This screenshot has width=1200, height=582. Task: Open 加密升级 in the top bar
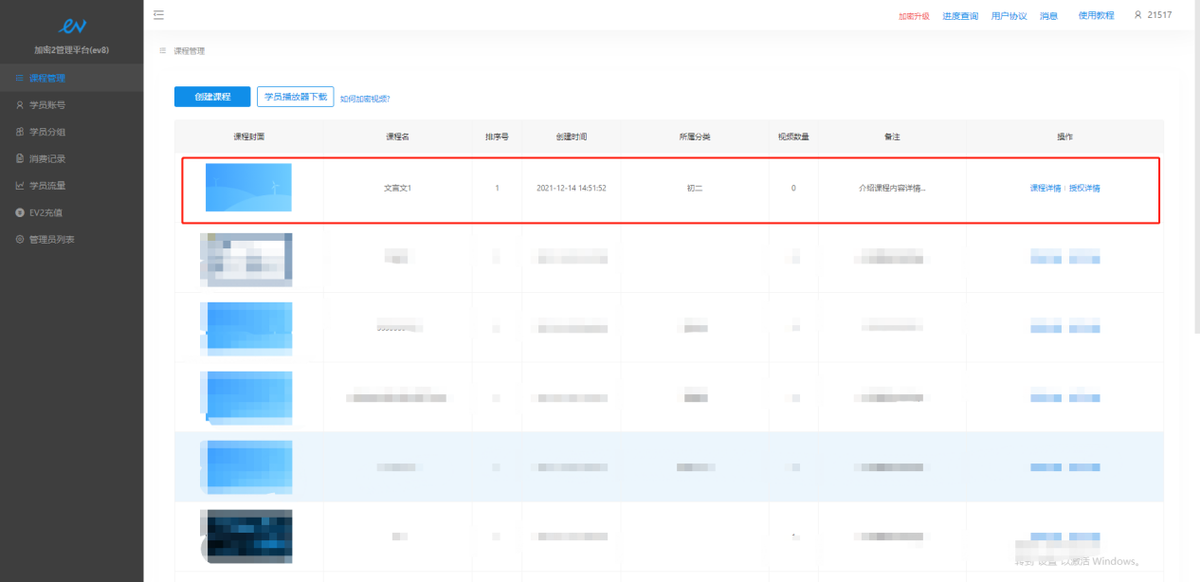tap(913, 16)
